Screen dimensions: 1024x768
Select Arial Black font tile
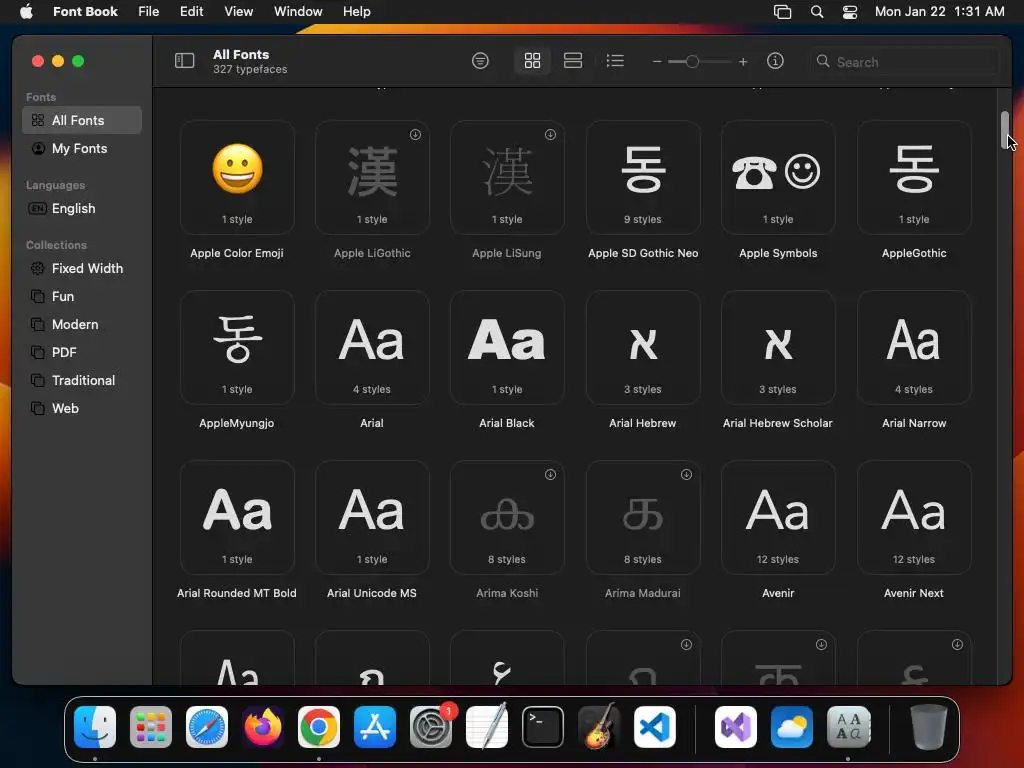coord(507,347)
